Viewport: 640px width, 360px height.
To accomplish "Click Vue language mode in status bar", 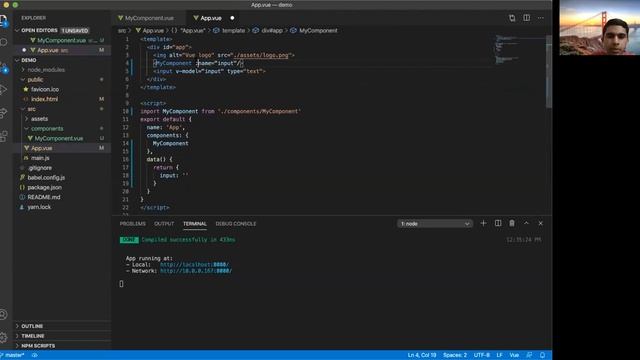I will pos(514,355).
